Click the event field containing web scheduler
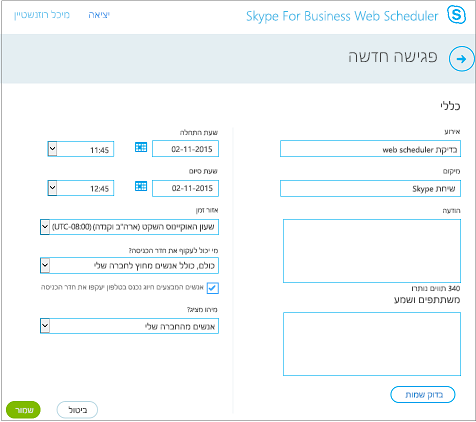Image resolution: width=476 pixels, height=422 pixels. coord(370,149)
